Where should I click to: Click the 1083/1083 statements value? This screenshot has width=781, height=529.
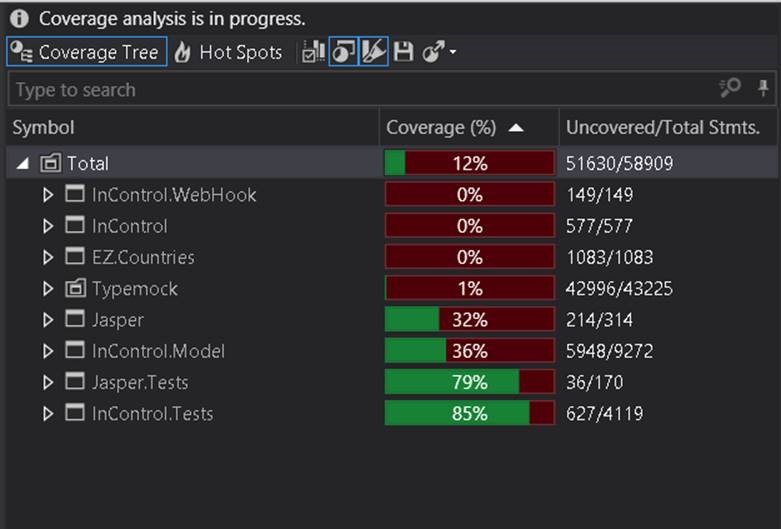click(x=610, y=258)
